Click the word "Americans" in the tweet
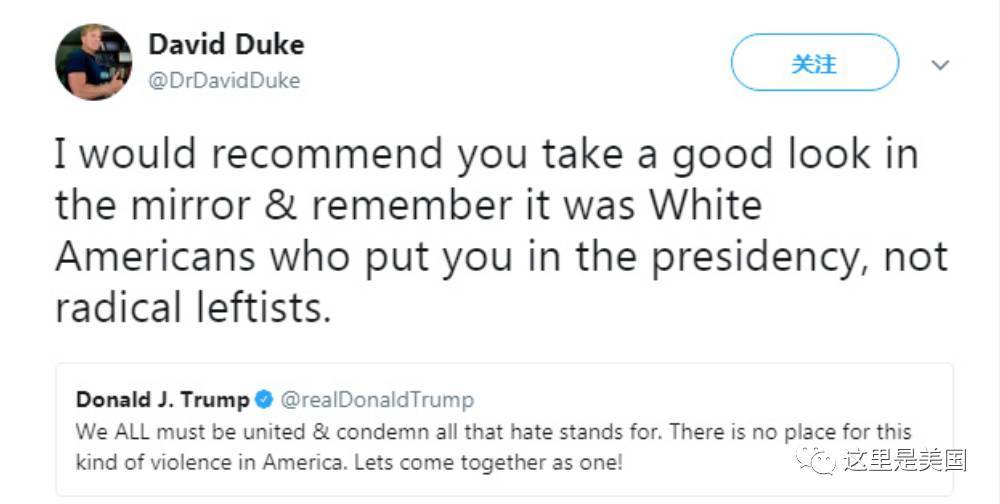Screen dimensions: 1000x504 click(156, 257)
